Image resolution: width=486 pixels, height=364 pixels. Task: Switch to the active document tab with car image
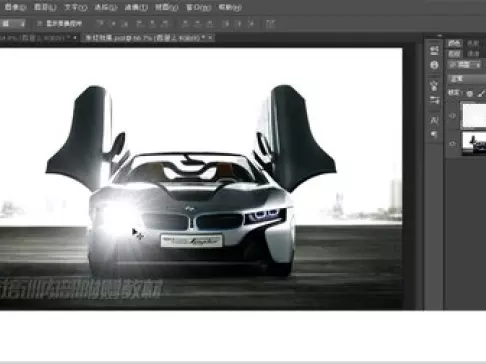[144, 38]
